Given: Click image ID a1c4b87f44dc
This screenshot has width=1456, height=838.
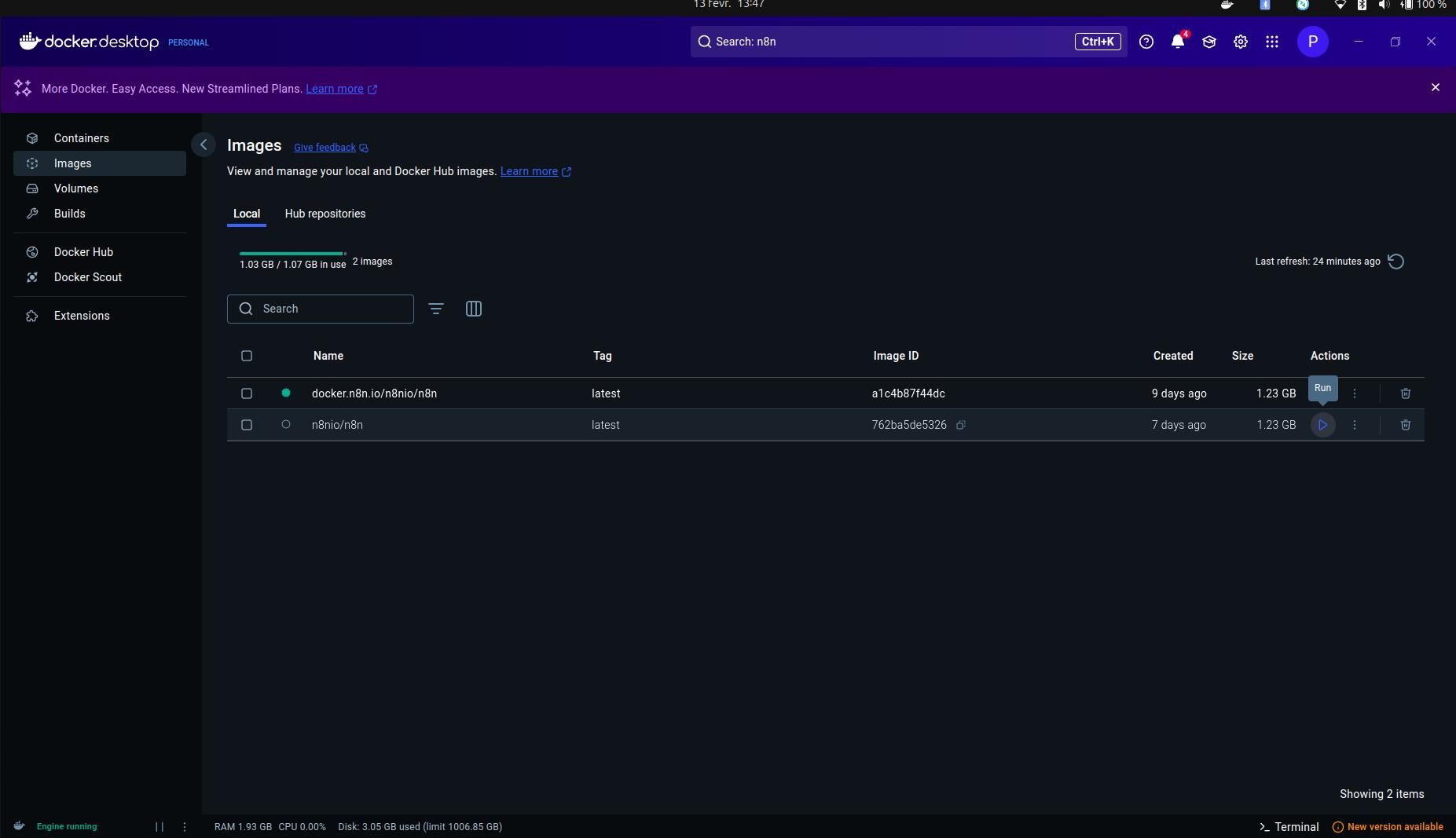Looking at the screenshot, I should pyautogui.click(x=908, y=393).
